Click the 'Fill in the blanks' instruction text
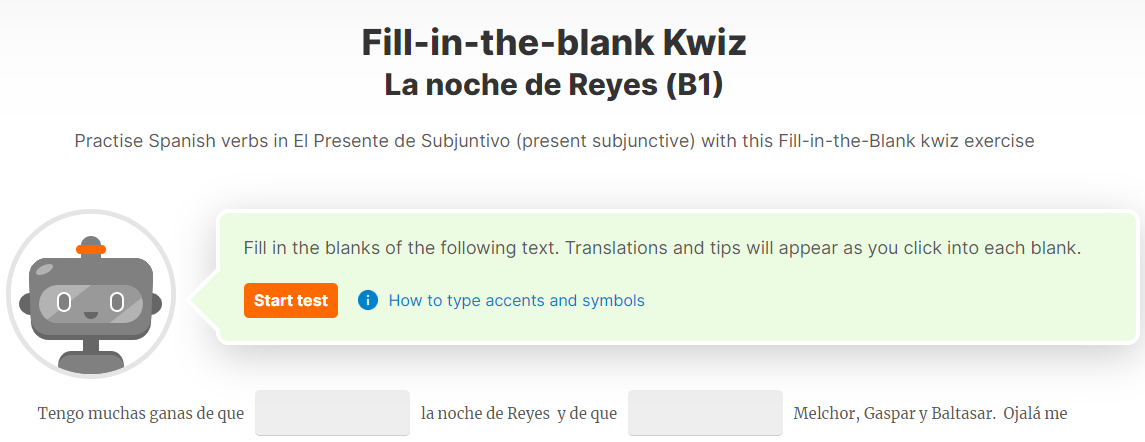 (662, 248)
